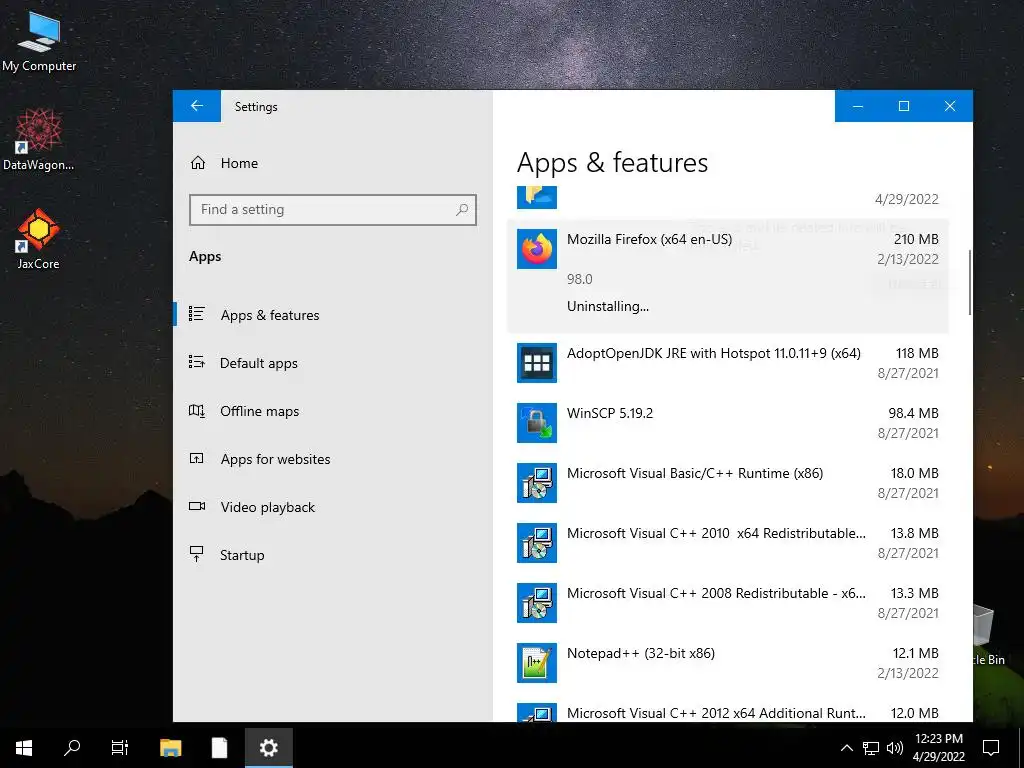Click the Apps for websites icon
Image resolution: width=1024 pixels, height=768 pixels.
[197, 458]
